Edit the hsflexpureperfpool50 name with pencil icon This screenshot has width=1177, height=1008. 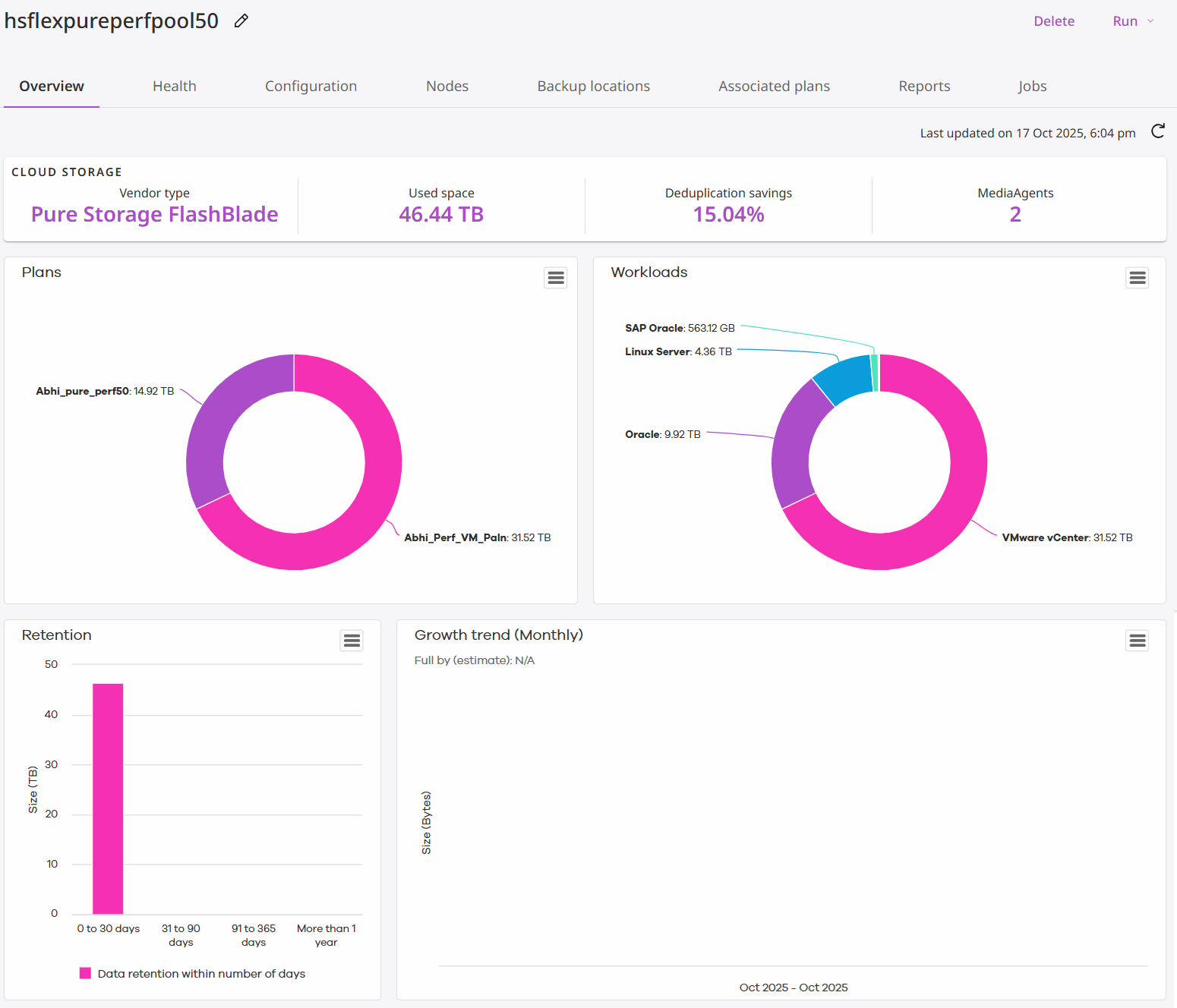[241, 20]
